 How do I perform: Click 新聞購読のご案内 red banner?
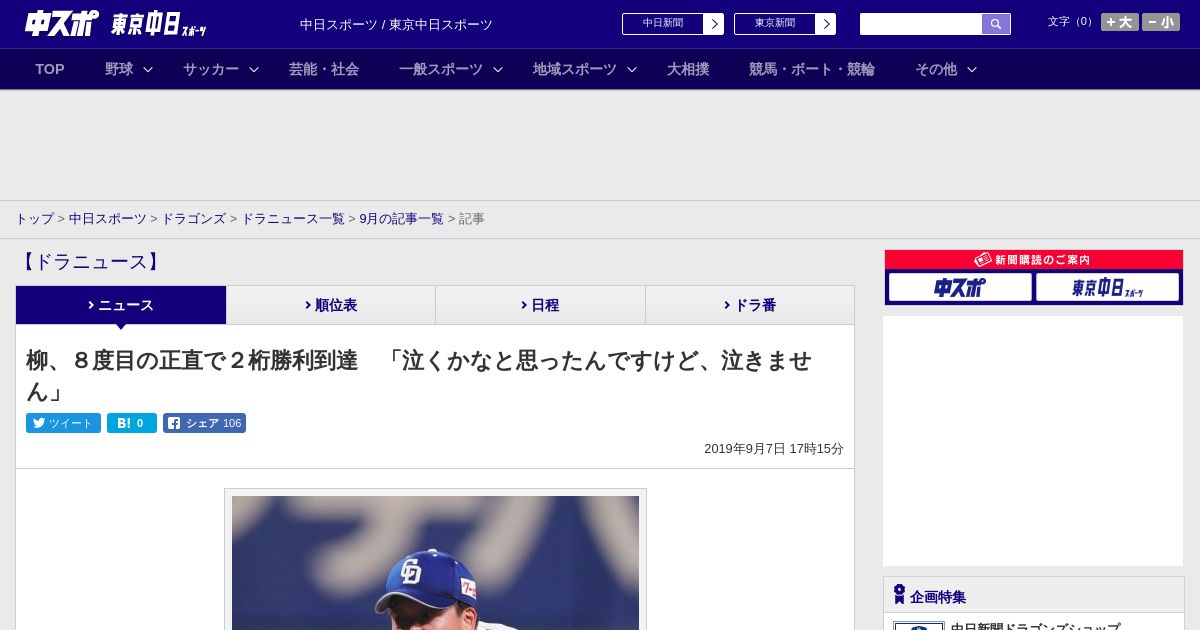pyautogui.click(x=1034, y=260)
